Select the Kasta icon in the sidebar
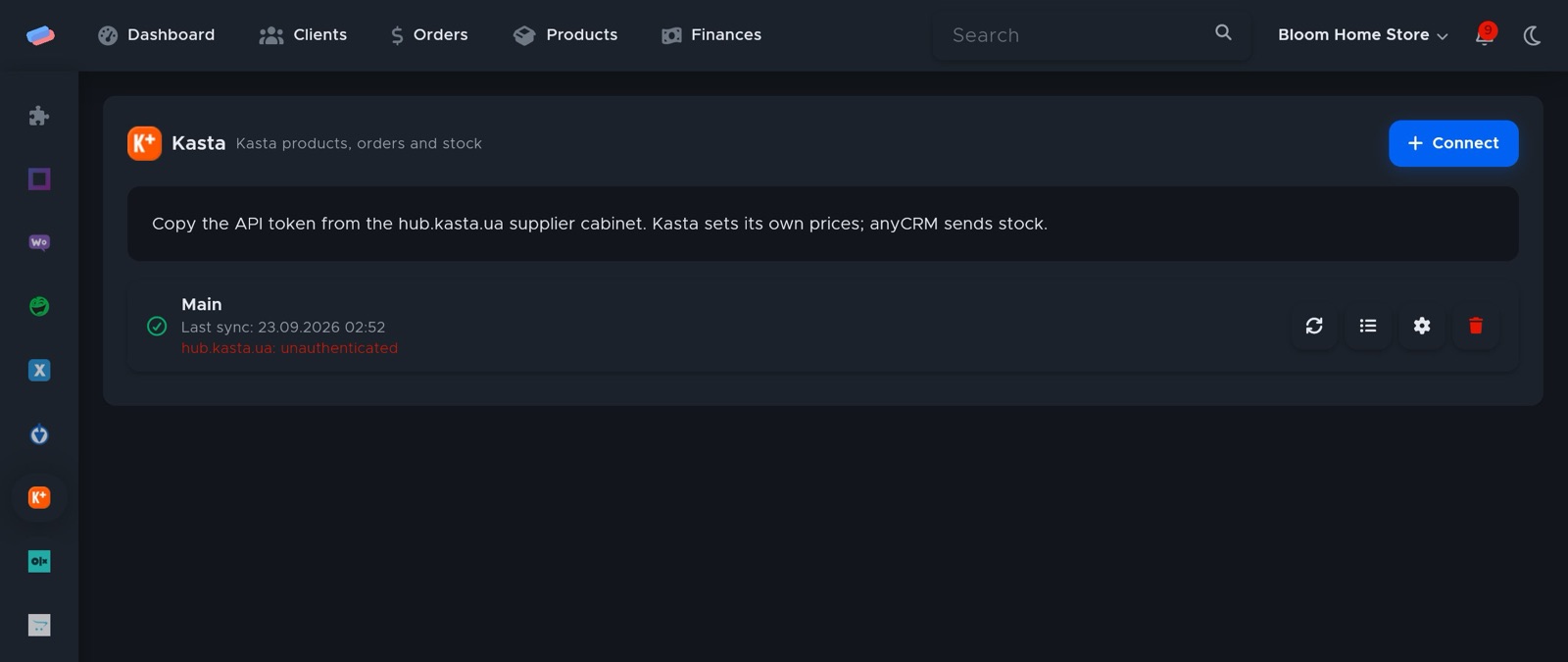This screenshot has height=662, width=1568. 39,497
